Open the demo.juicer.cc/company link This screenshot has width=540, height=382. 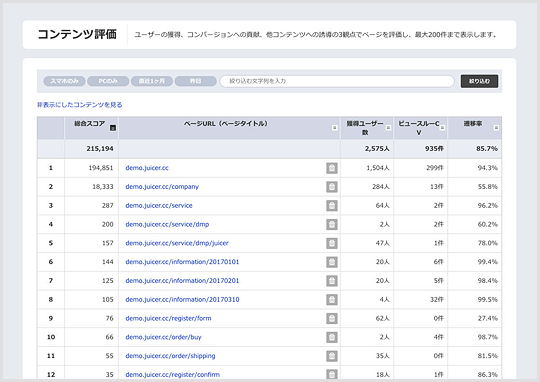pyautogui.click(x=162, y=187)
